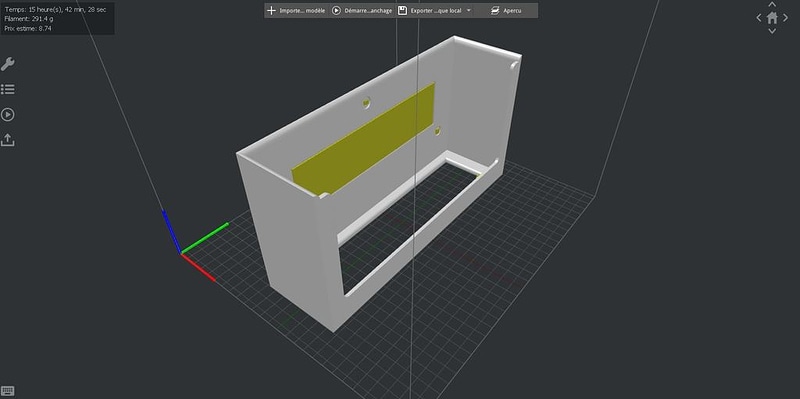Rotate view down with the bottom chevron

tap(772, 31)
